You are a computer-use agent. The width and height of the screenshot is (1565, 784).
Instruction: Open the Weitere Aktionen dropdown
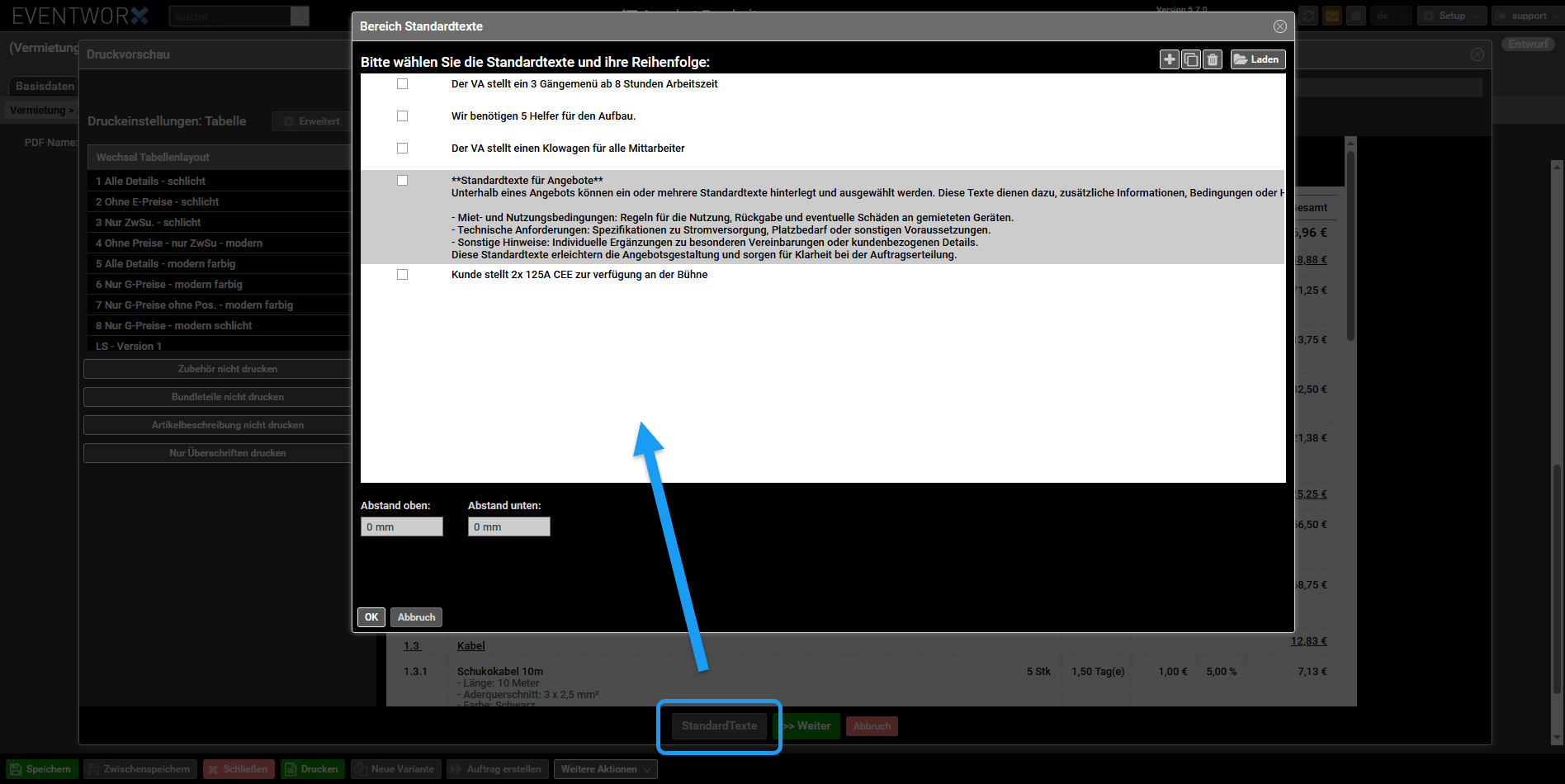605,769
